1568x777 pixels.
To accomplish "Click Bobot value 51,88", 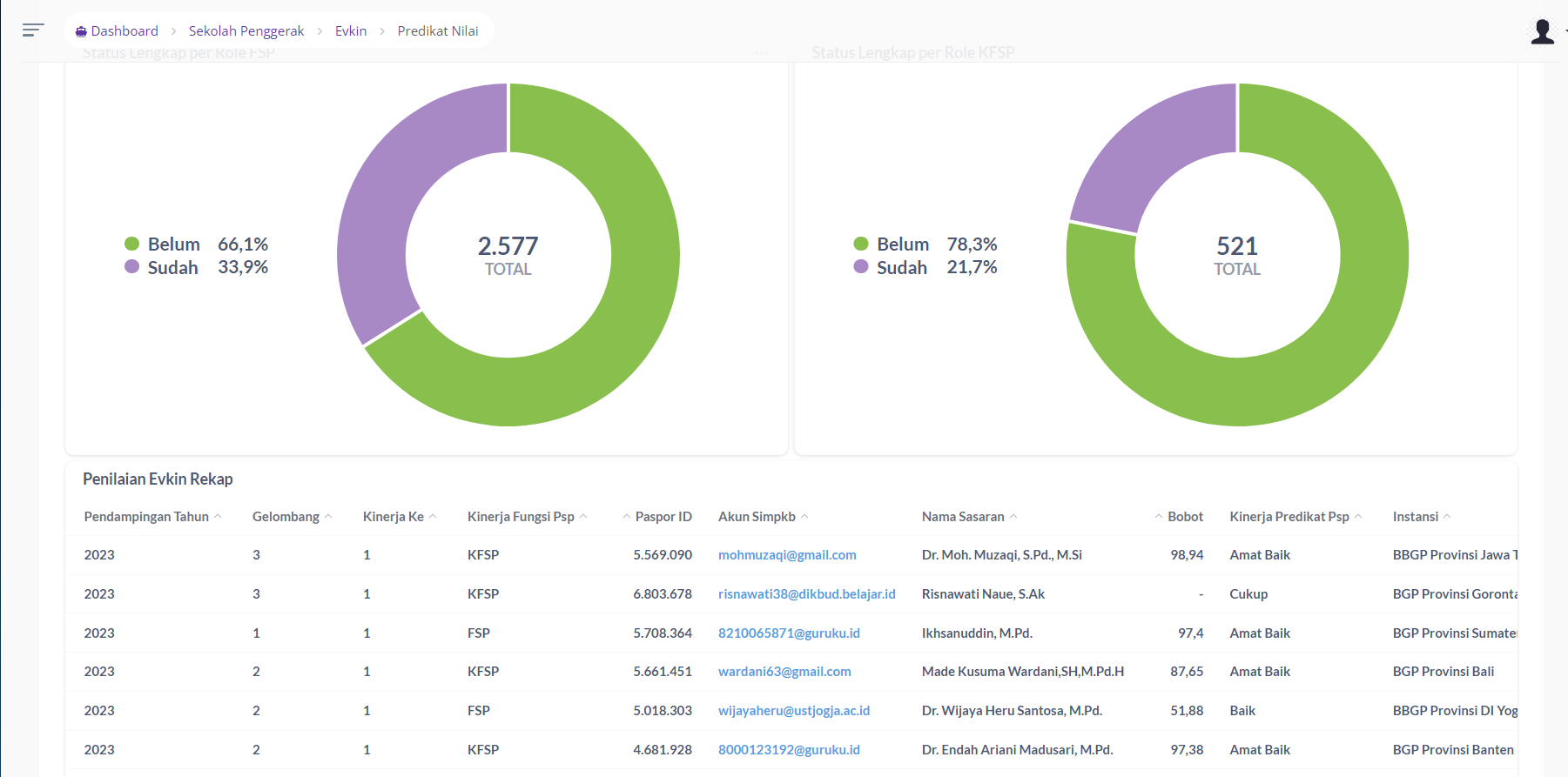I will (x=1187, y=711).
